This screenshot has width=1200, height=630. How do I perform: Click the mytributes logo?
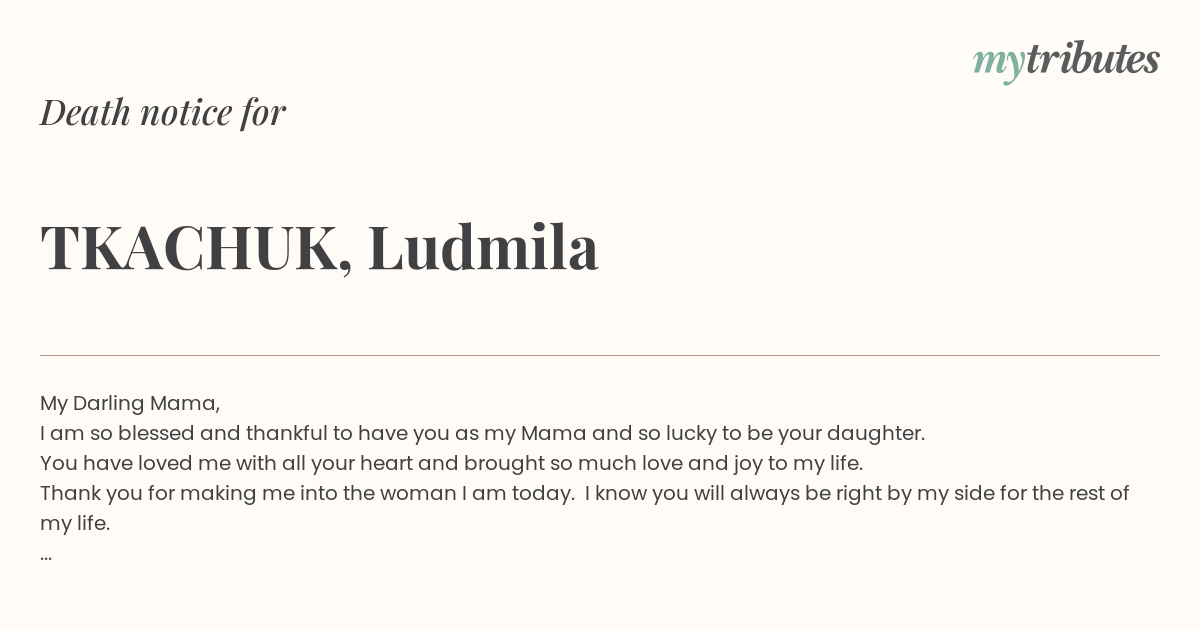pyautogui.click(x=1066, y=61)
